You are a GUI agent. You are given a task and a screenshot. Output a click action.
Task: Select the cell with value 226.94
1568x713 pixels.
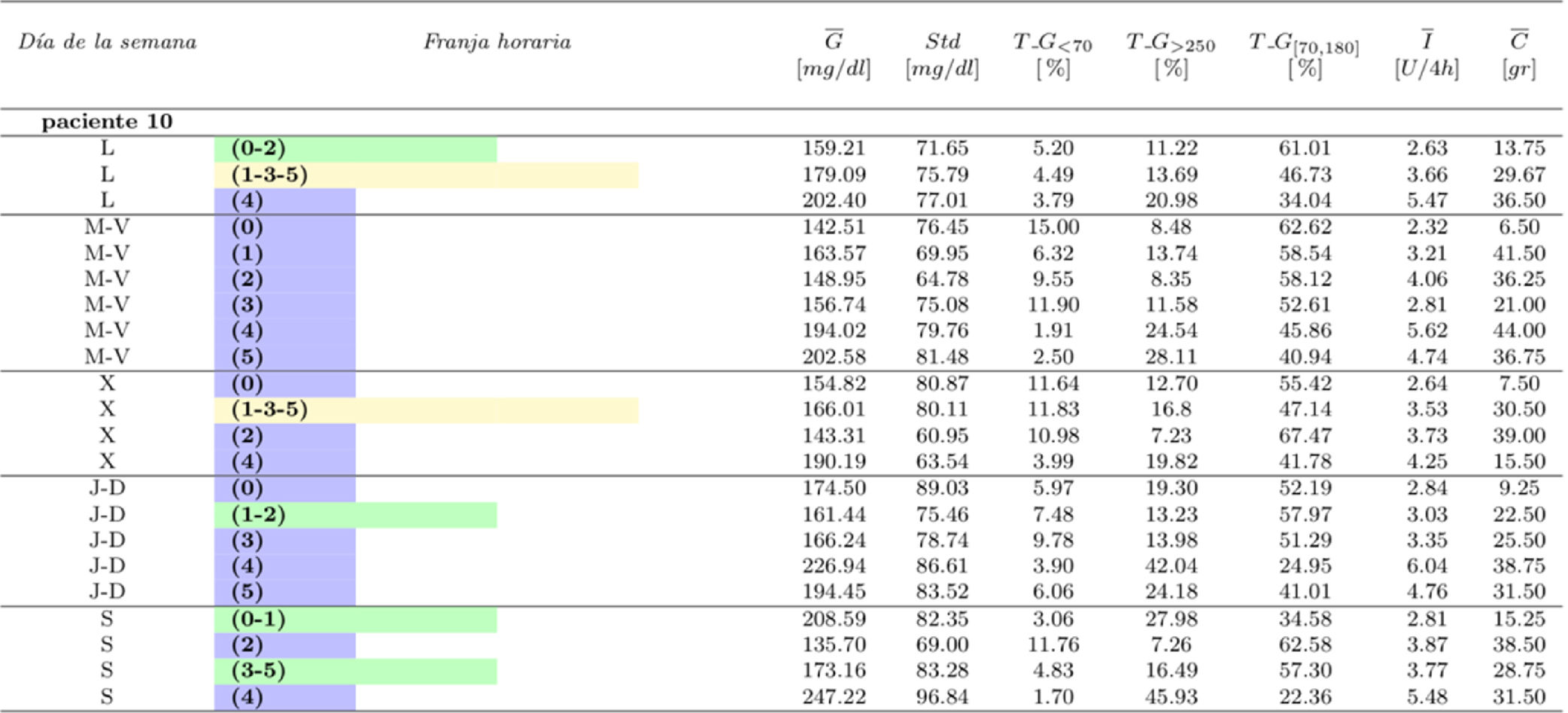834,566
